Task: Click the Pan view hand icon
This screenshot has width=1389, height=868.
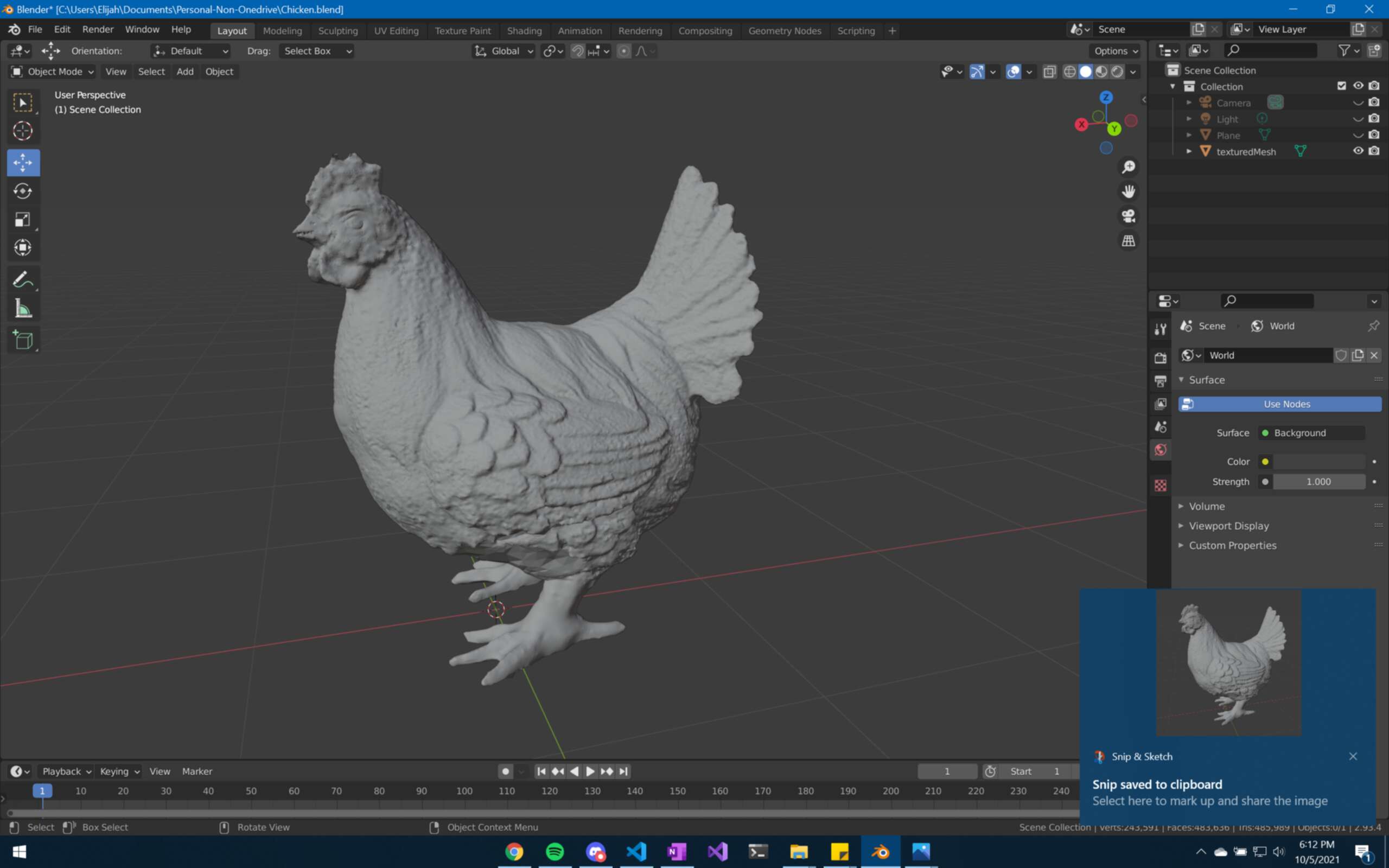Action: [1129, 191]
